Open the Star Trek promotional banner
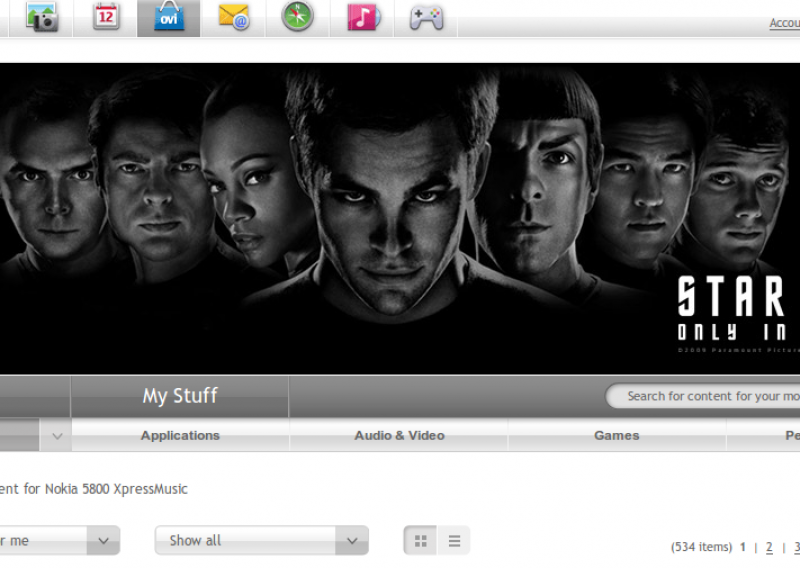Screen dimensions: 800x568 tap(400, 218)
